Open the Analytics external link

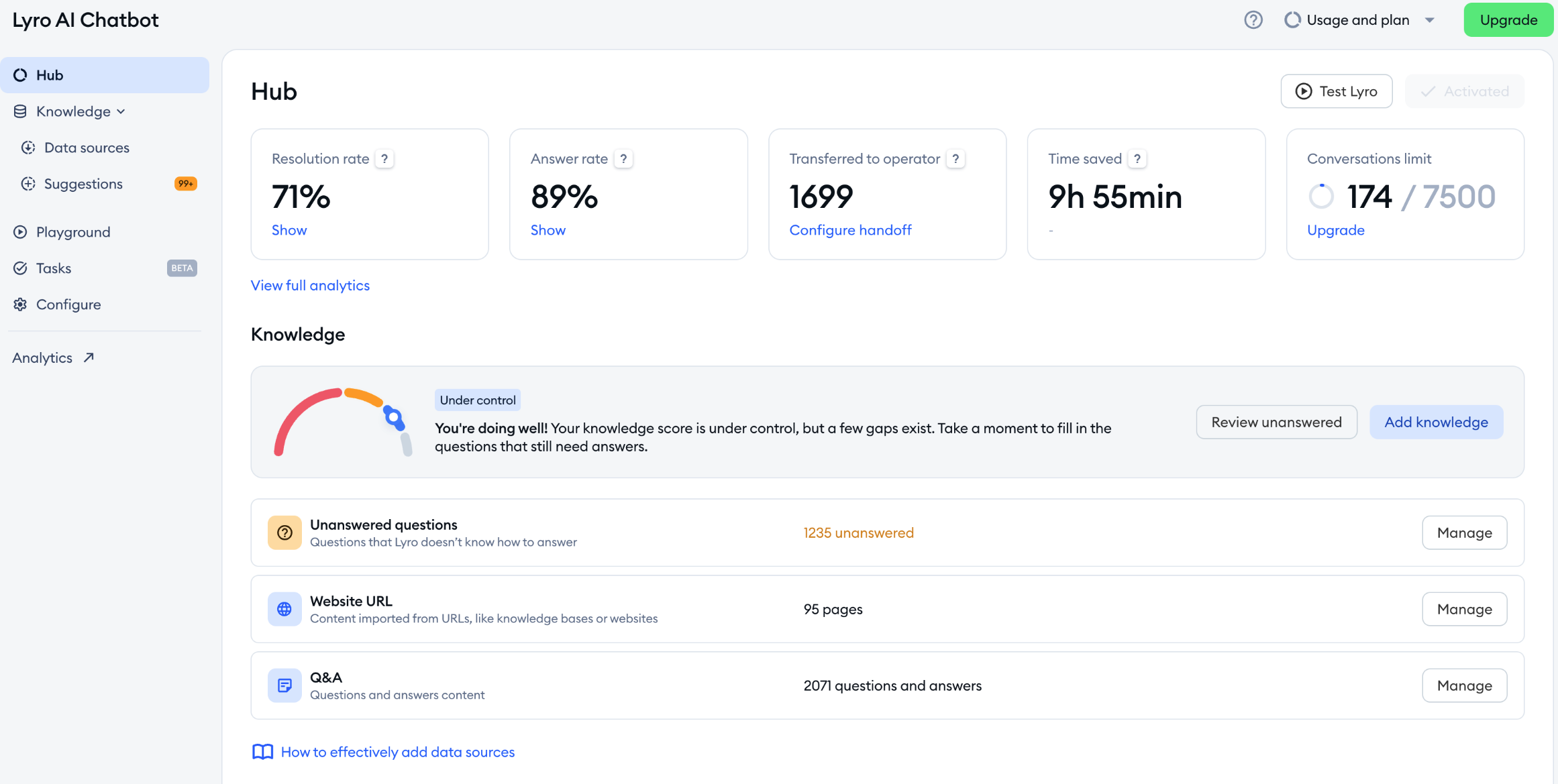click(53, 357)
